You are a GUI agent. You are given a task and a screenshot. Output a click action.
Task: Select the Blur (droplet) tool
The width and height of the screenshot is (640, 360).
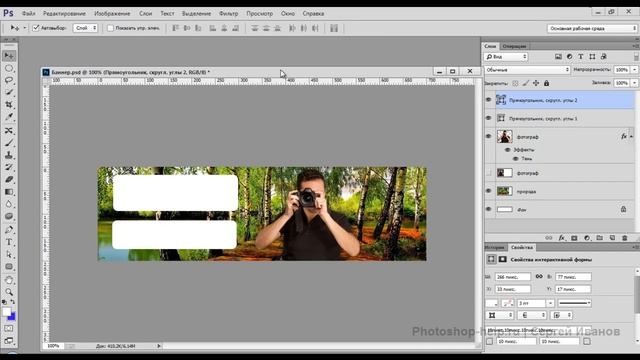click(9, 204)
